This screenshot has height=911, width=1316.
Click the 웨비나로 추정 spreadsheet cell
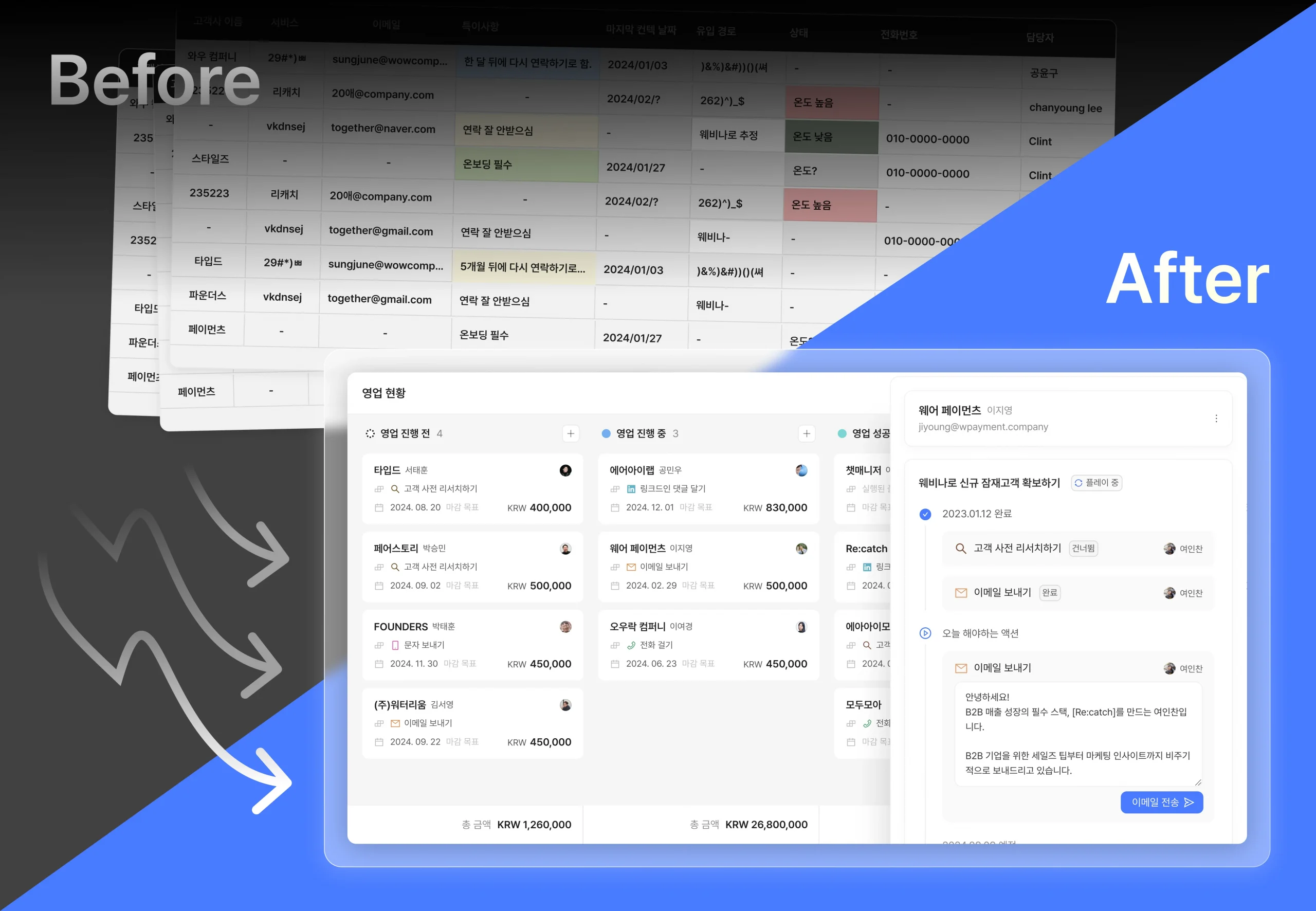point(737,135)
